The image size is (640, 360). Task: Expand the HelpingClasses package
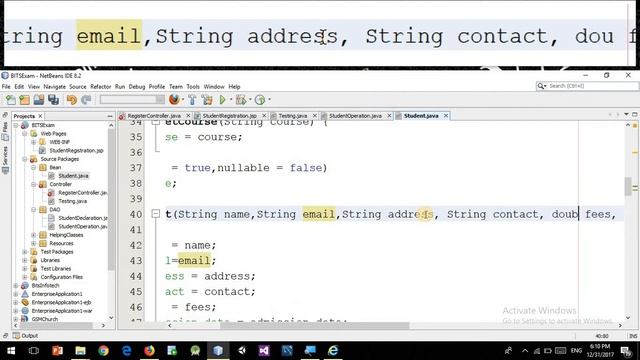click(33, 235)
